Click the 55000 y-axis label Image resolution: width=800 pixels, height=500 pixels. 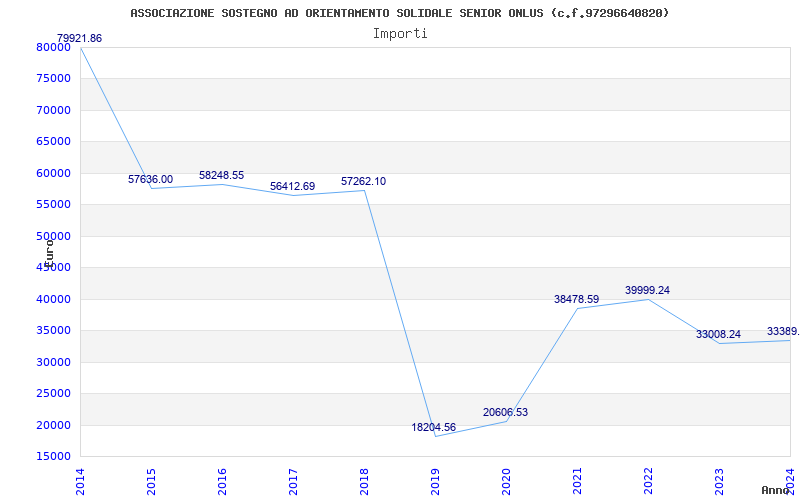tap(53, 205)
